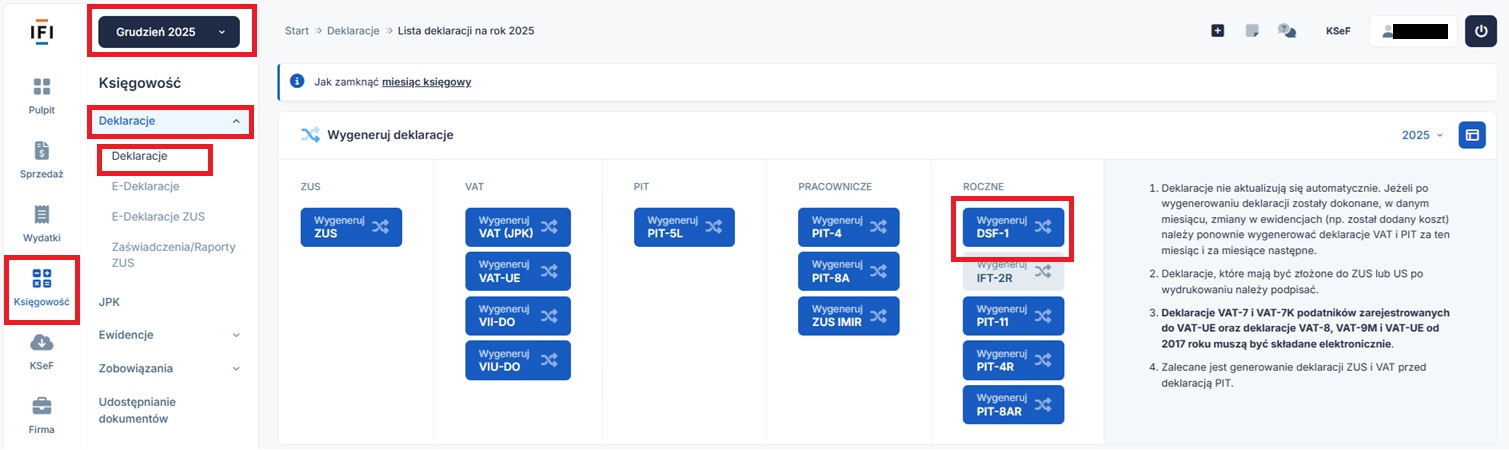Open the Grudzień 2025 month dropdown
This screenshot has width=1509, height=450.
pyautogui.click(x=169, y=31)
